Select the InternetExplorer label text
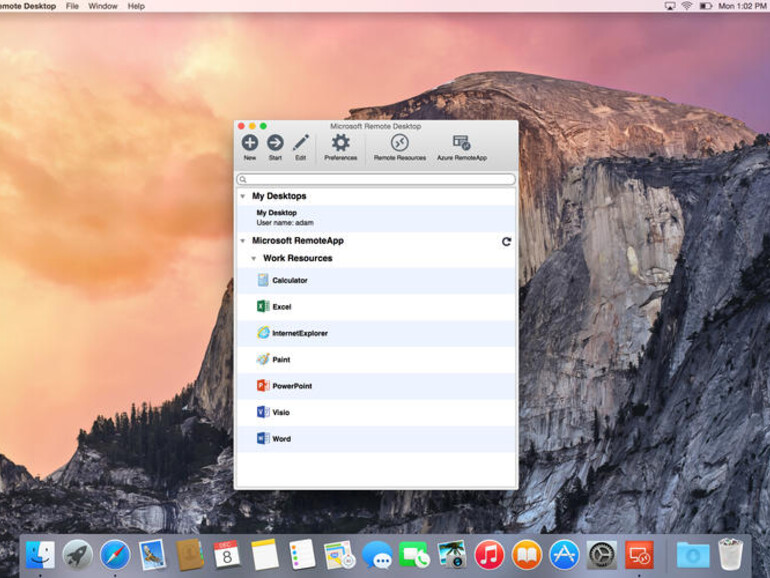Screen dimensions: 770x578 pyautogui.click(x=300, y=333)
